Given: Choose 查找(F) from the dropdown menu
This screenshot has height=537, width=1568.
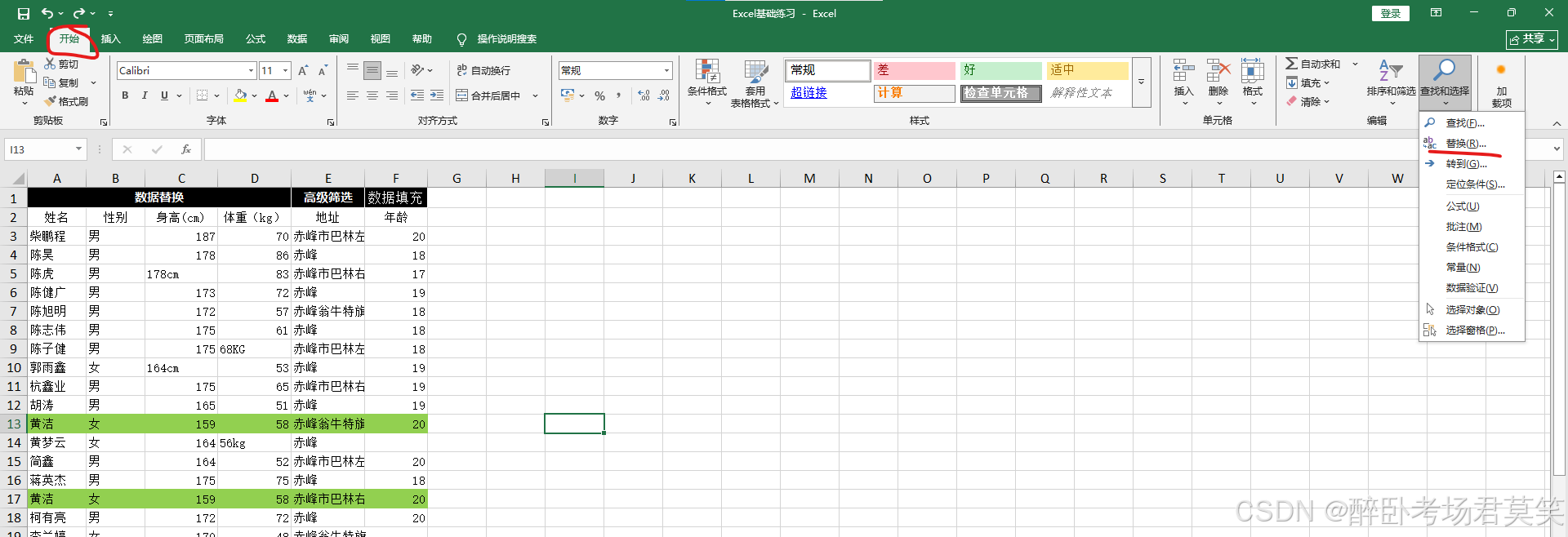Looking at the screenshot, I should [x=1472, y=122].
